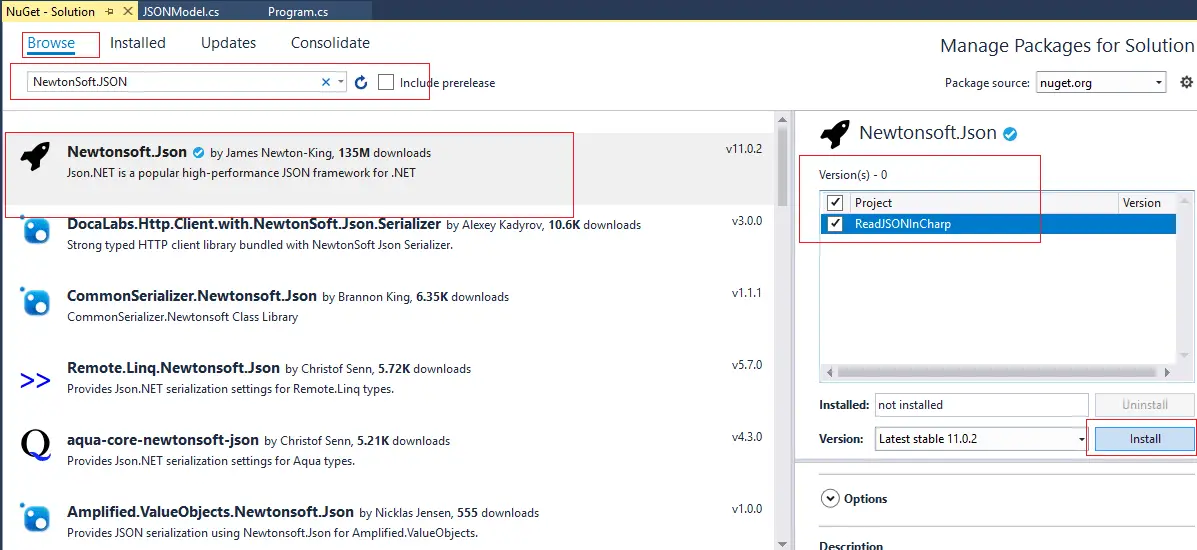Enable the Include prerelease checkbox

386,83
